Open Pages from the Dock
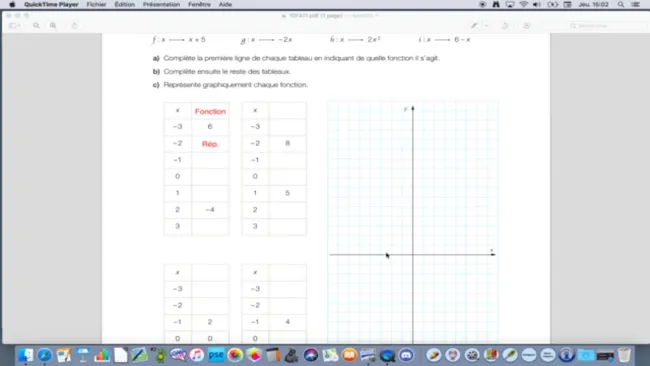This screenshot has width=650, height=366. click(x=63, y=355)
